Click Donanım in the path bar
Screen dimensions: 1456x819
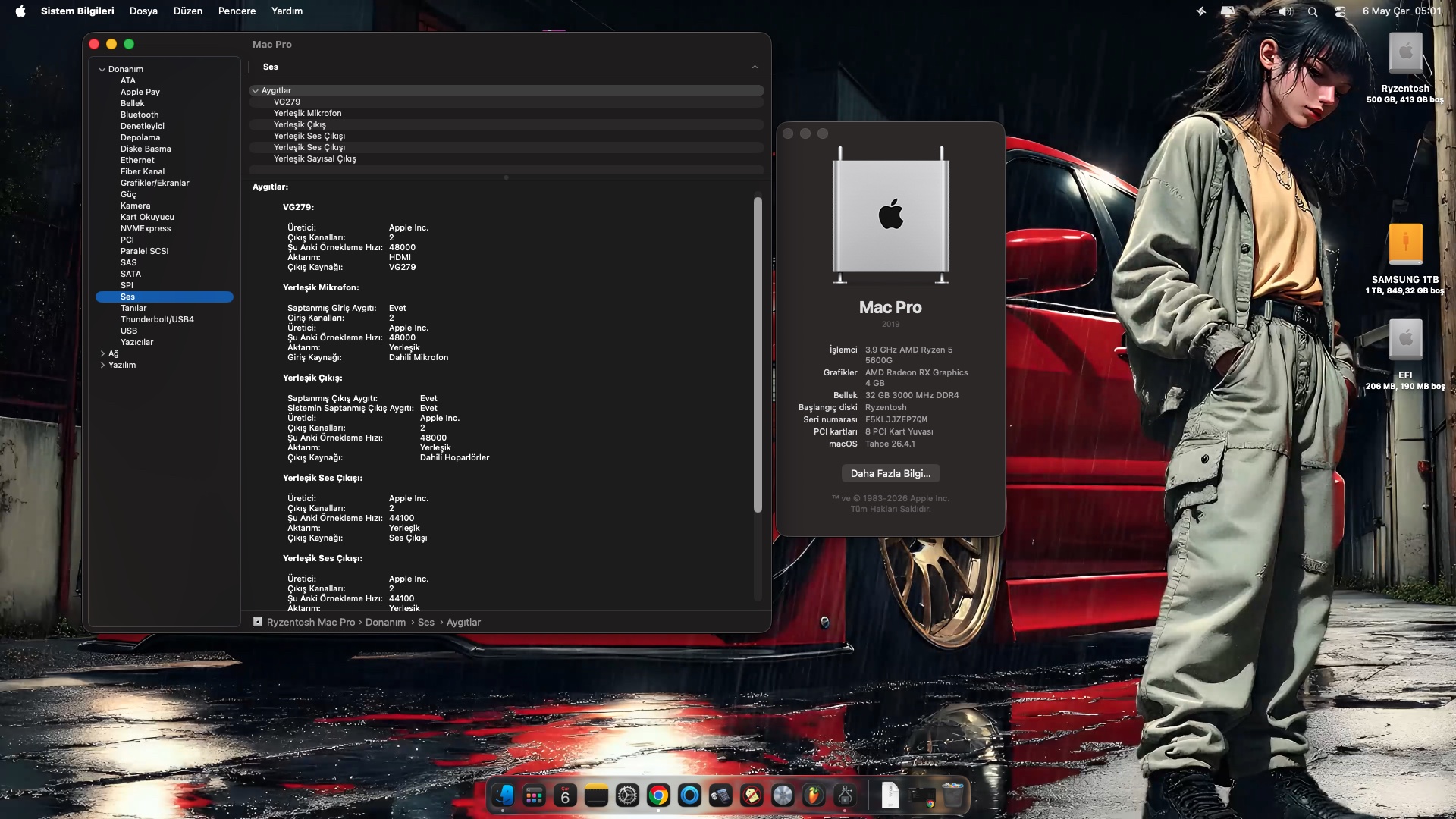(x=385, y=622)
